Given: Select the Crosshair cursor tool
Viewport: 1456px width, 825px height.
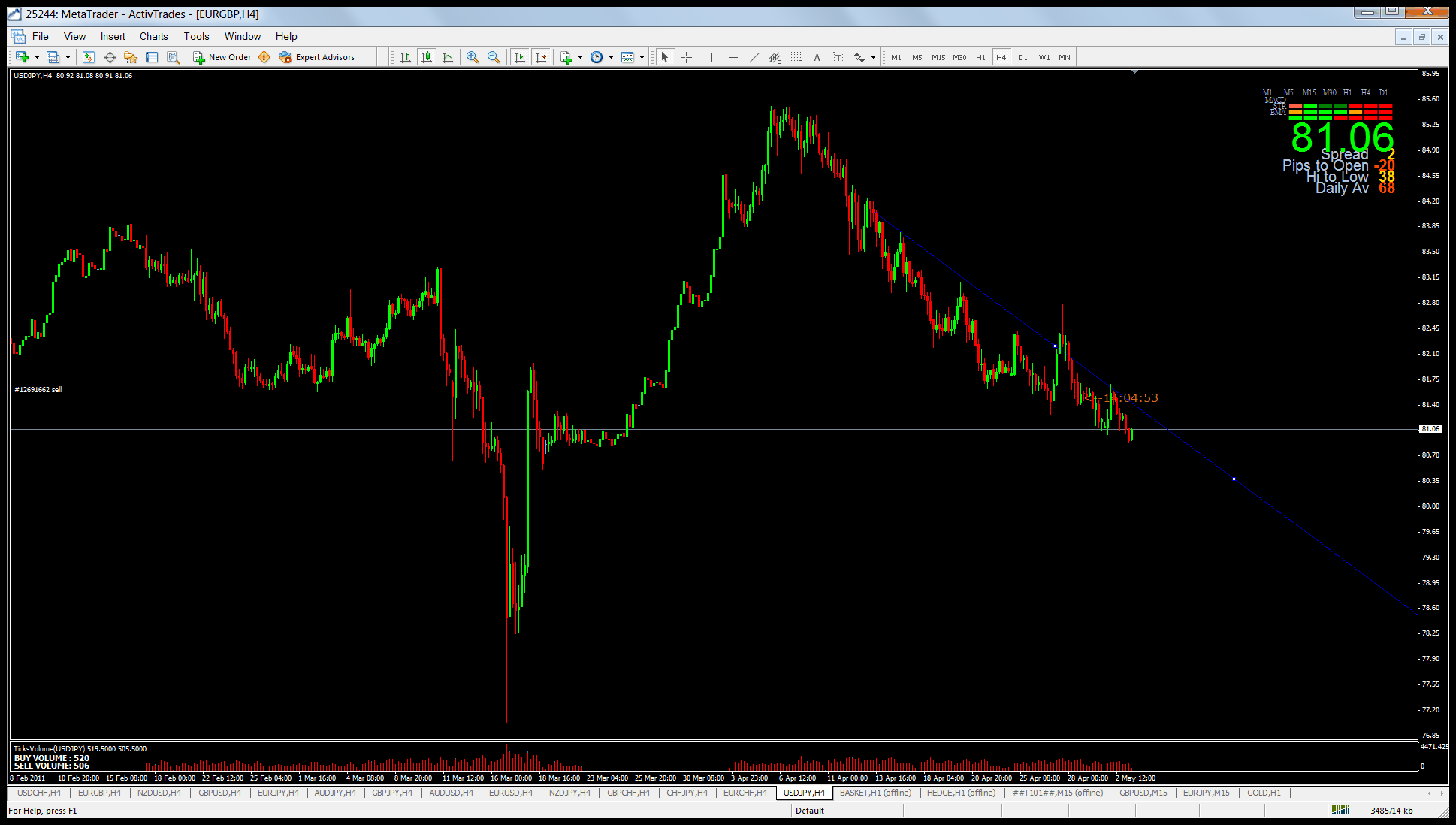Looking at the screenshot, I should pos(686,57).
